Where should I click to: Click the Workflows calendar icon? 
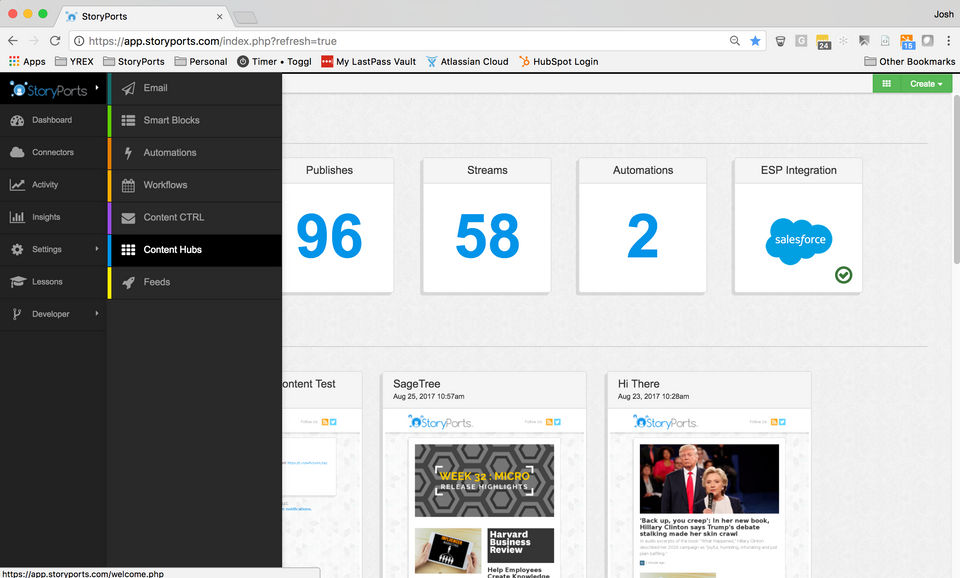[x=128, y=186]
